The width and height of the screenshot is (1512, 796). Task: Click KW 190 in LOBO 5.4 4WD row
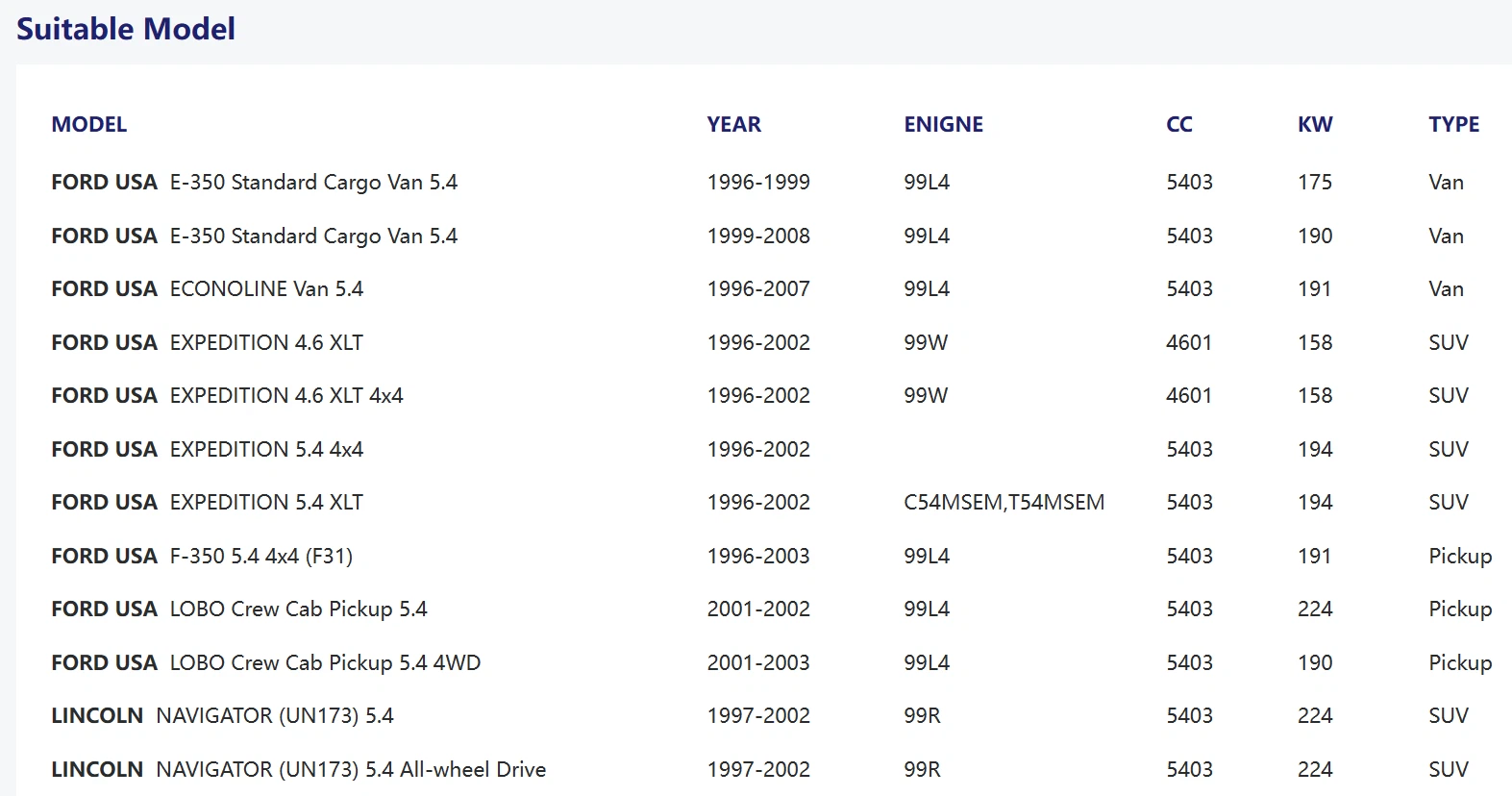[x=1315, y=662]
